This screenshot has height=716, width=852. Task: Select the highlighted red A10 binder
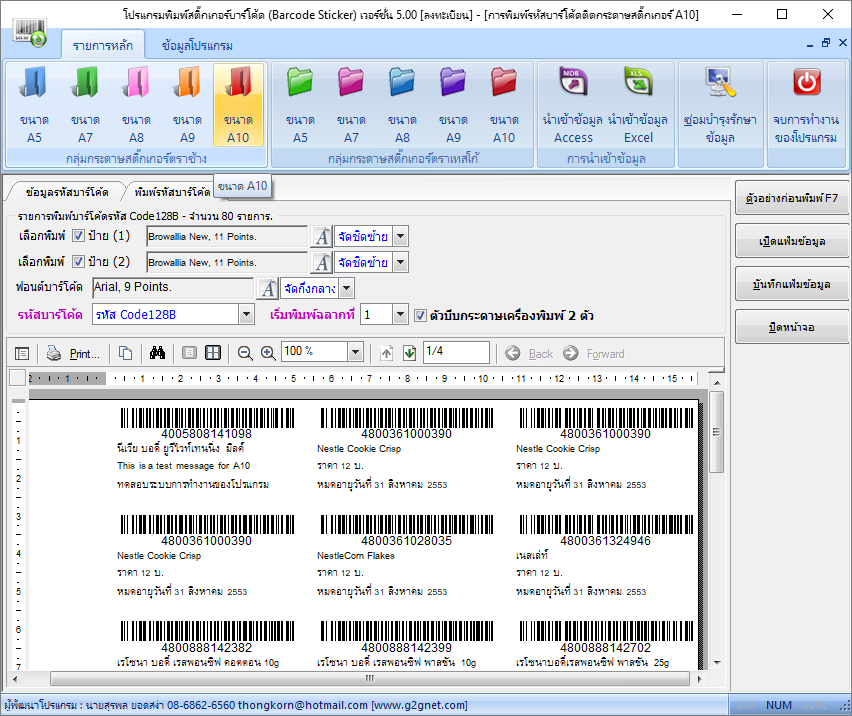point(238,105)
